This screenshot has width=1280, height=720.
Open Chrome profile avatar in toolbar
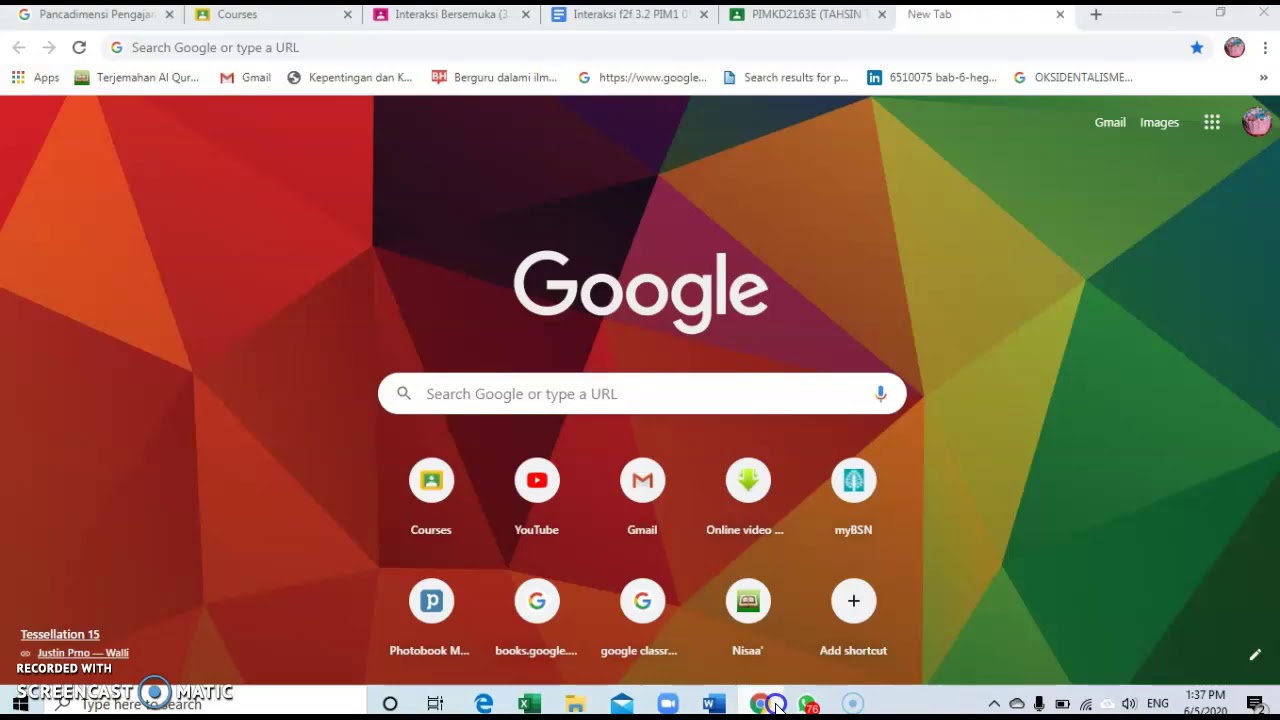click(1235, 47)
